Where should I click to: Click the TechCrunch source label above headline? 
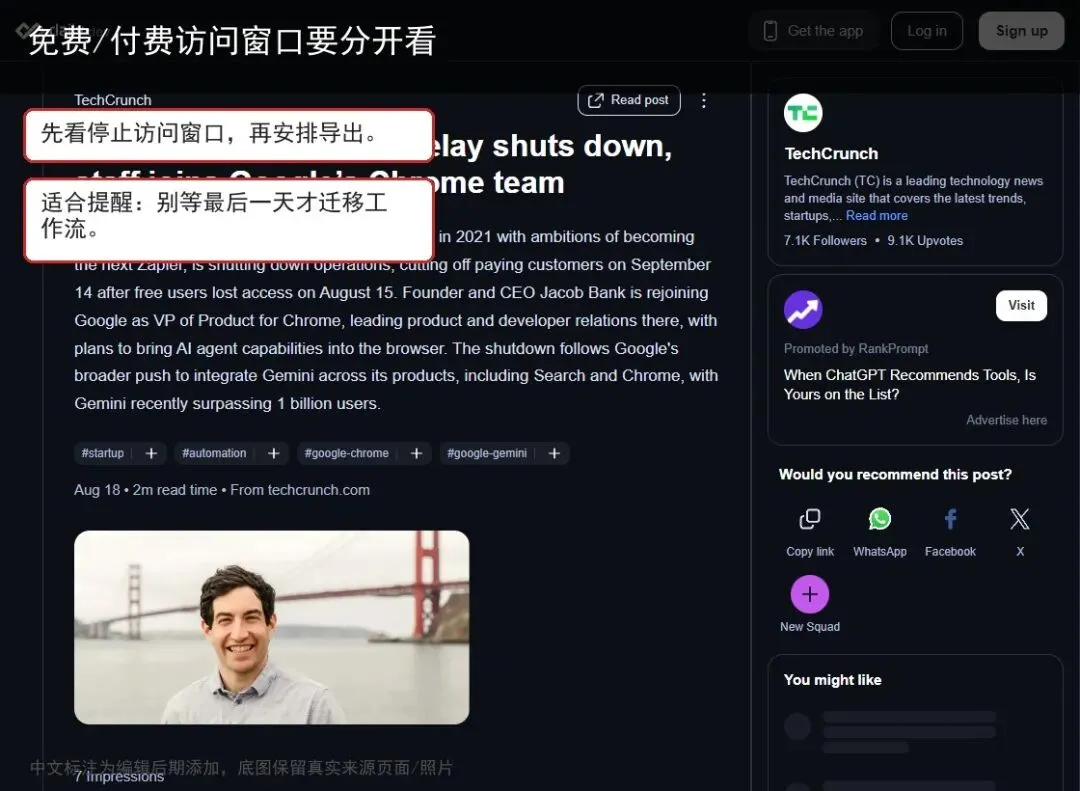coord(113,100)
